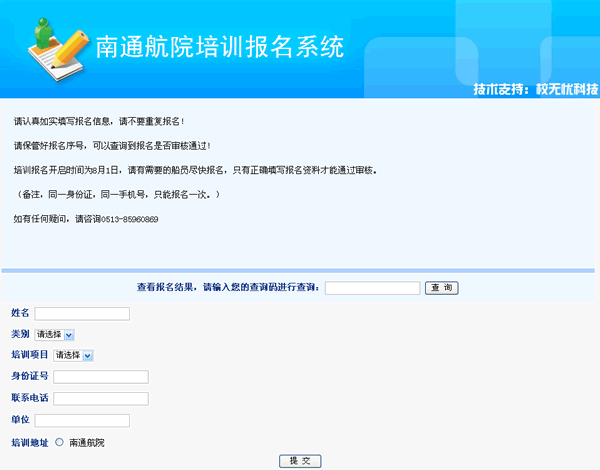
Task: Focus the 单位 input field
Action: pos(82,420)
